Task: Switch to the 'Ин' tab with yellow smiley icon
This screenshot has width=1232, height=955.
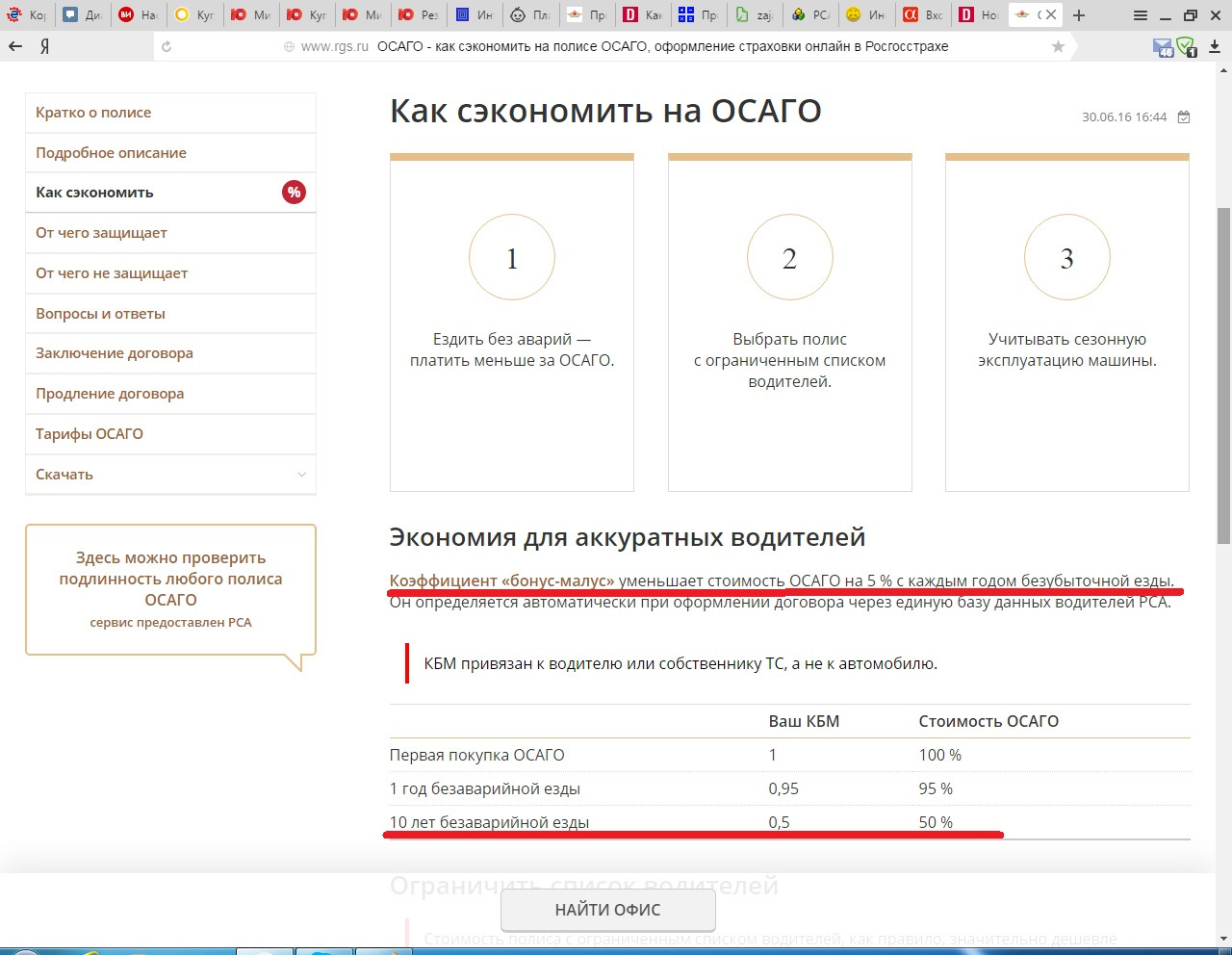Action: 866,14
